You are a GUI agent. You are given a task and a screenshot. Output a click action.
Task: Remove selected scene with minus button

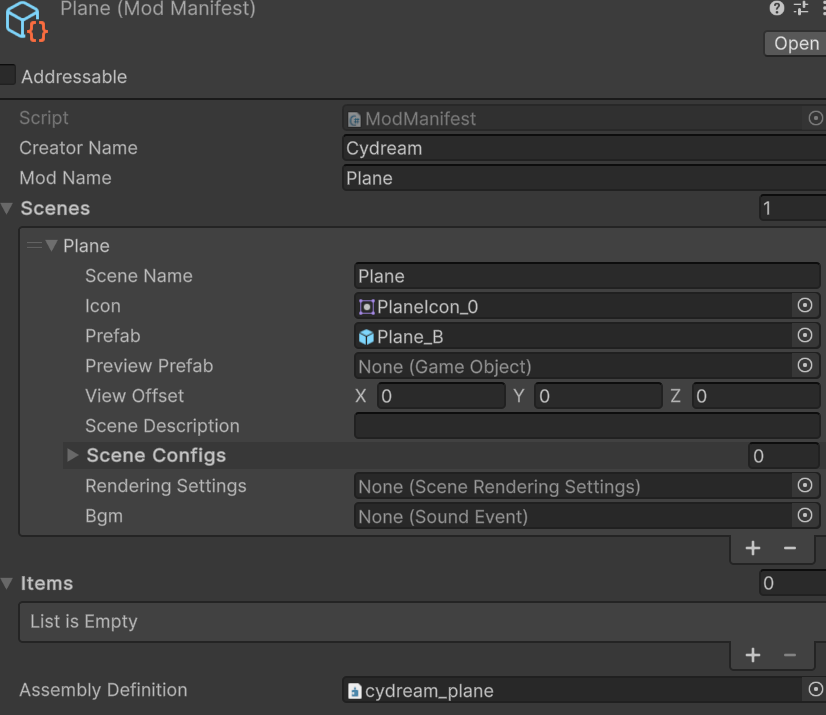(x=790, y=548)
